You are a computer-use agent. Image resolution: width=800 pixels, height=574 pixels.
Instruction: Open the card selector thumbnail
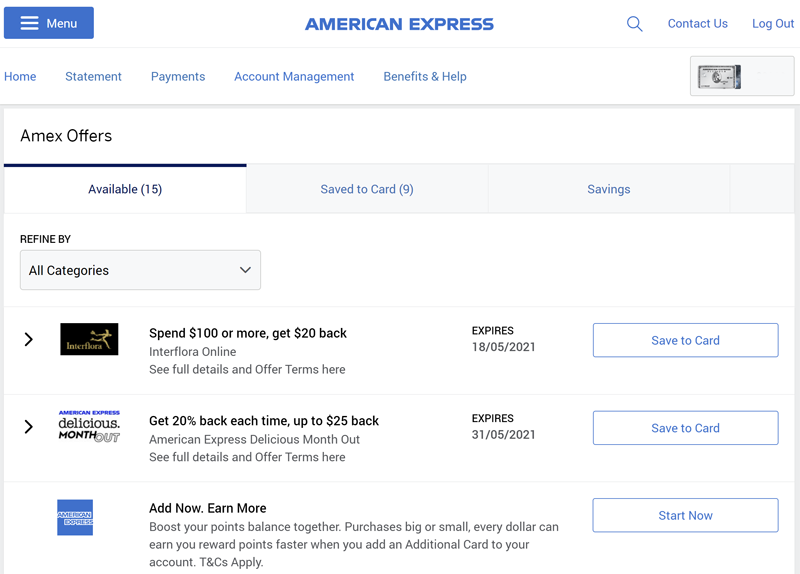pos(742,76)
